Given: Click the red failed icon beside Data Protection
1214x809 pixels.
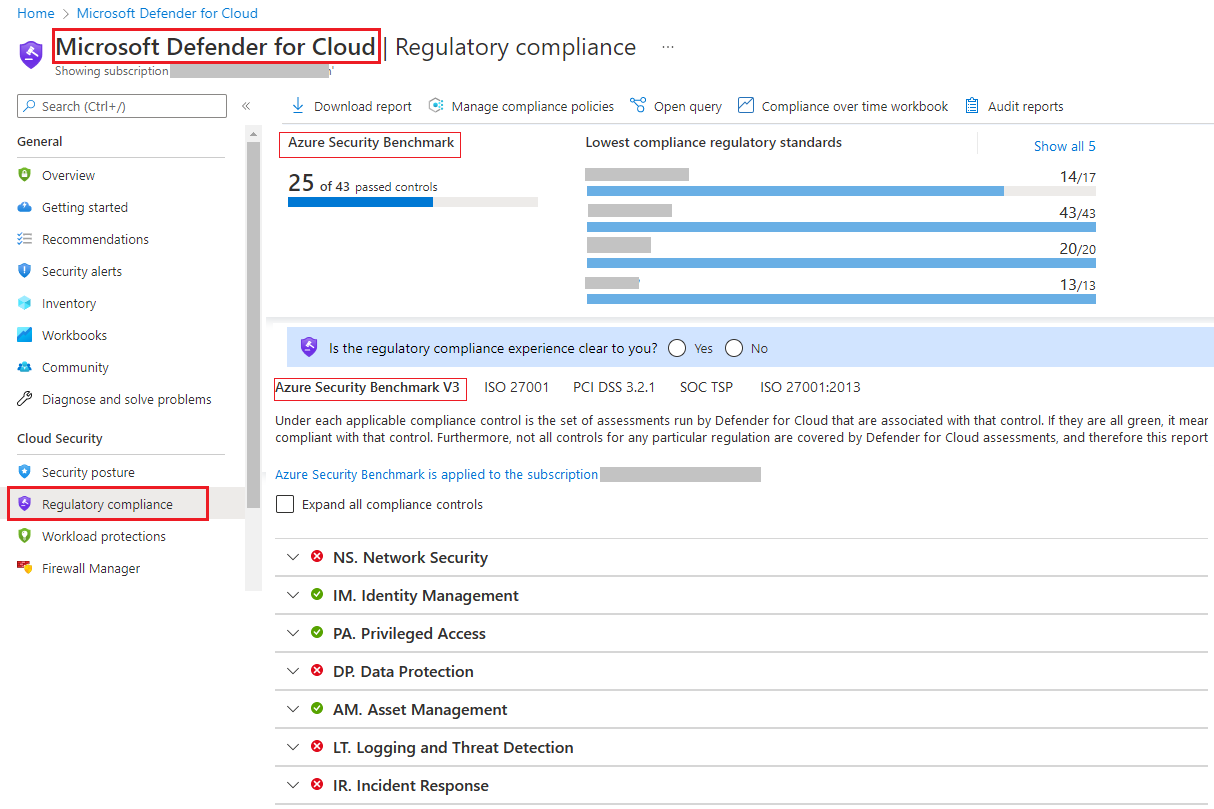Looking at the screenshot, I should [317, 671].
